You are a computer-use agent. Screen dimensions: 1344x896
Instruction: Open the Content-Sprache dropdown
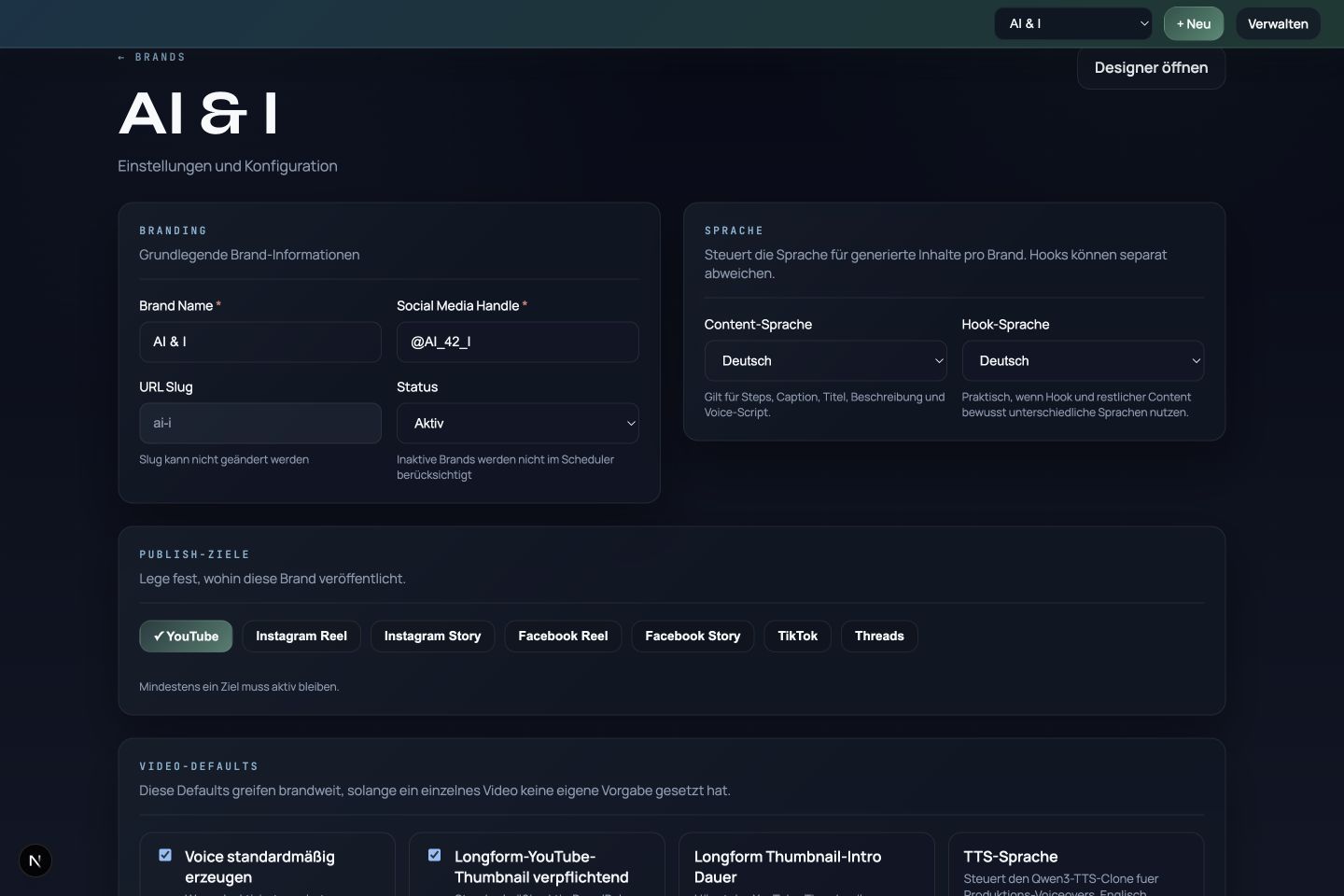point(825,360)
